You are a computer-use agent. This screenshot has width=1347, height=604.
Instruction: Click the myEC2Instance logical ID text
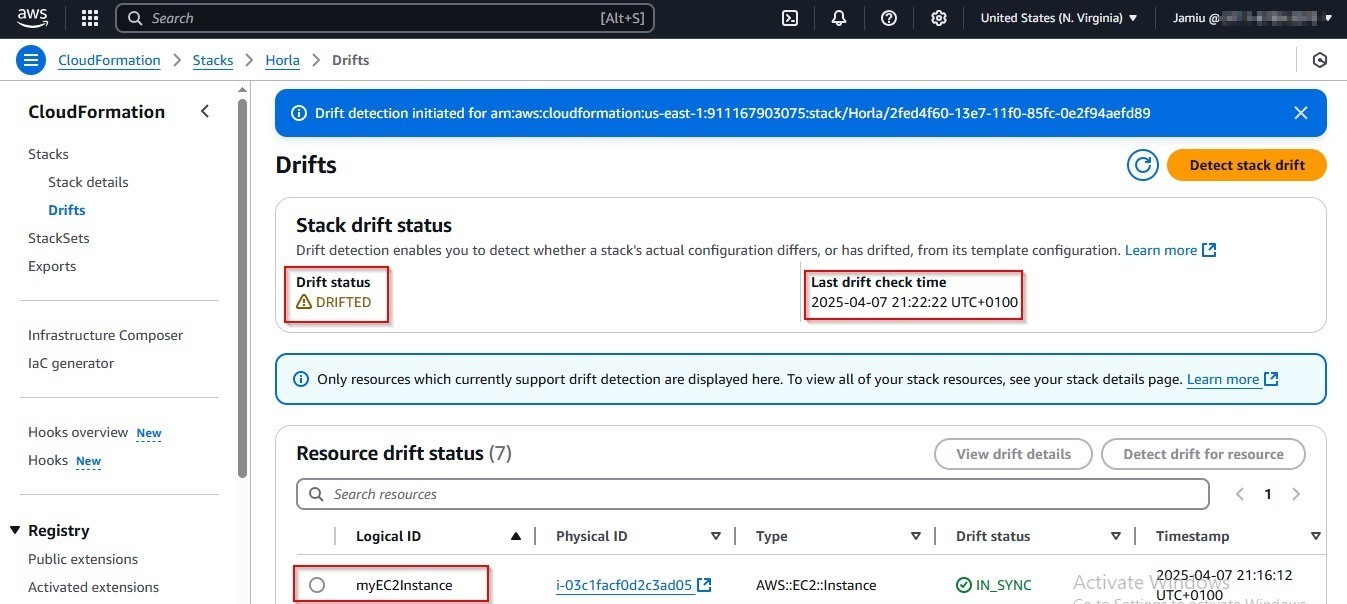tap(404, 585)
